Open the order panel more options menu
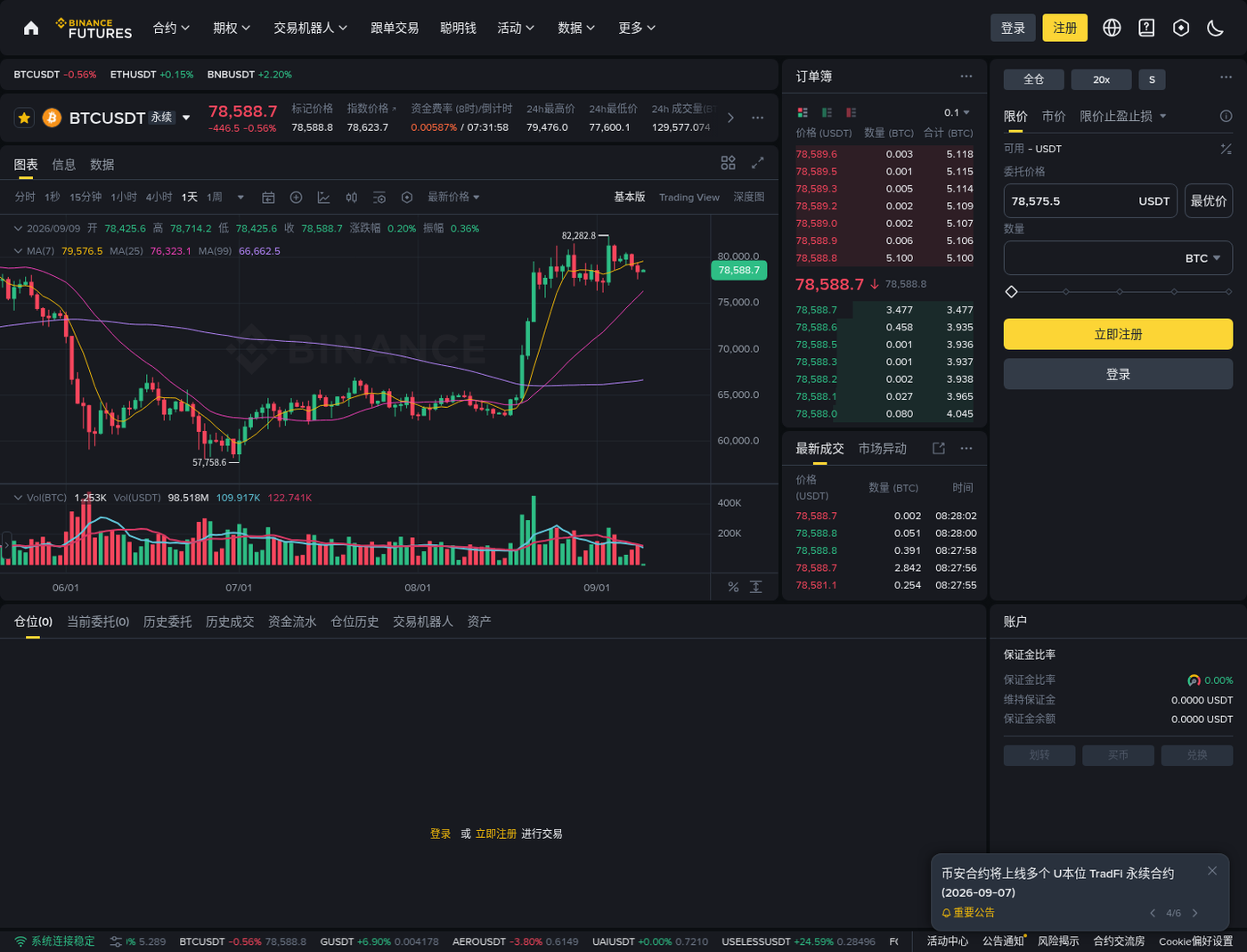This screenshot has height=952, width=1247. point(1227,77)
